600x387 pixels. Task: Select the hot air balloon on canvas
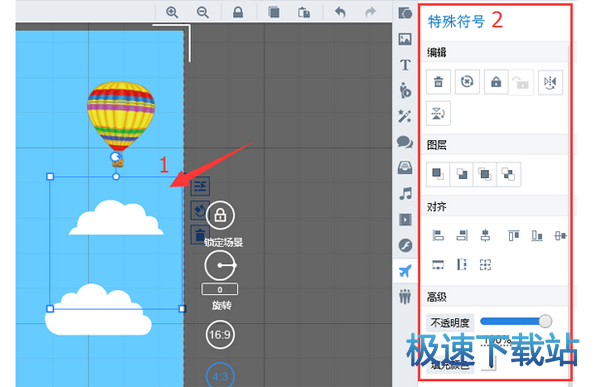(x=121, y=123)
